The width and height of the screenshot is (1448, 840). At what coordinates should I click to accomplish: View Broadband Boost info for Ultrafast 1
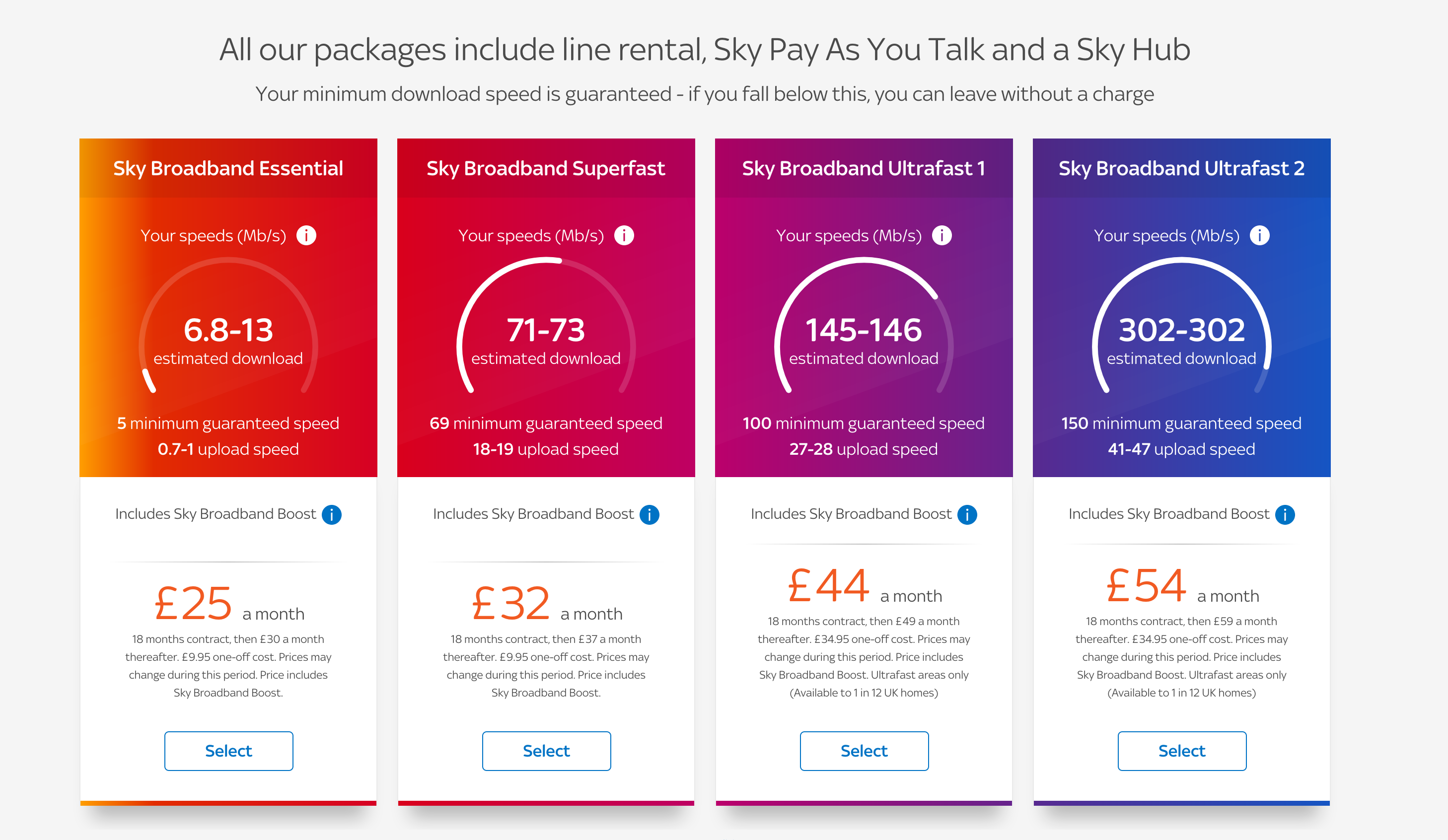(x=967, y=515)
